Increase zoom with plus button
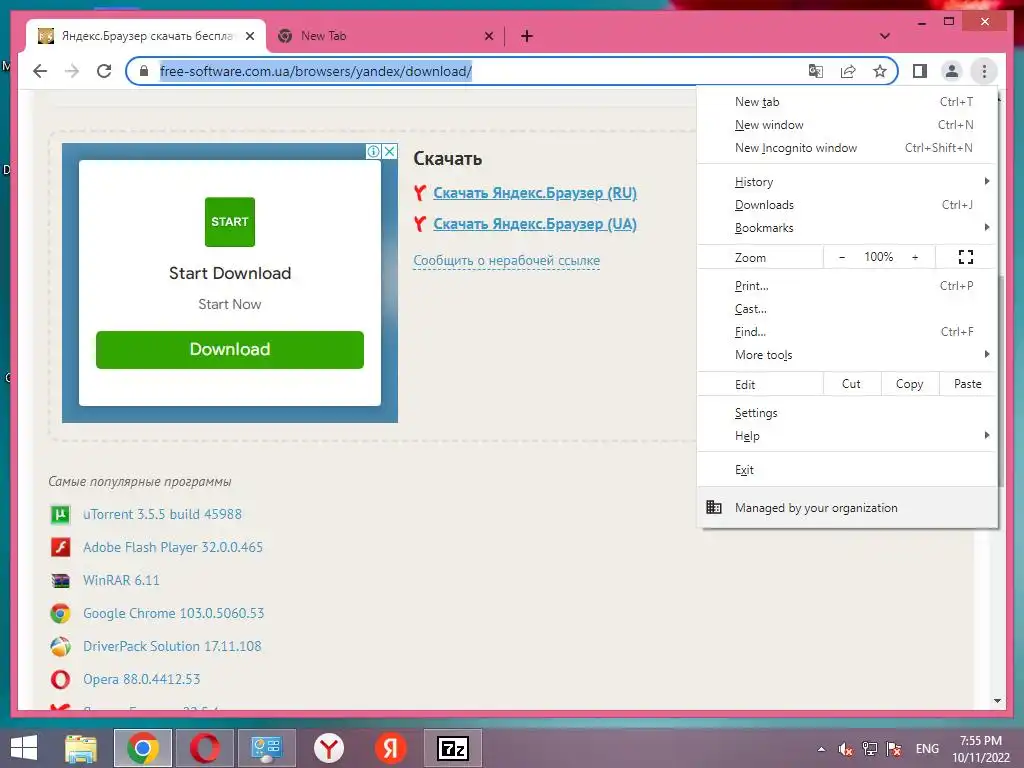Viewport: 1024px width, 768px height. (x=915, y=257)
